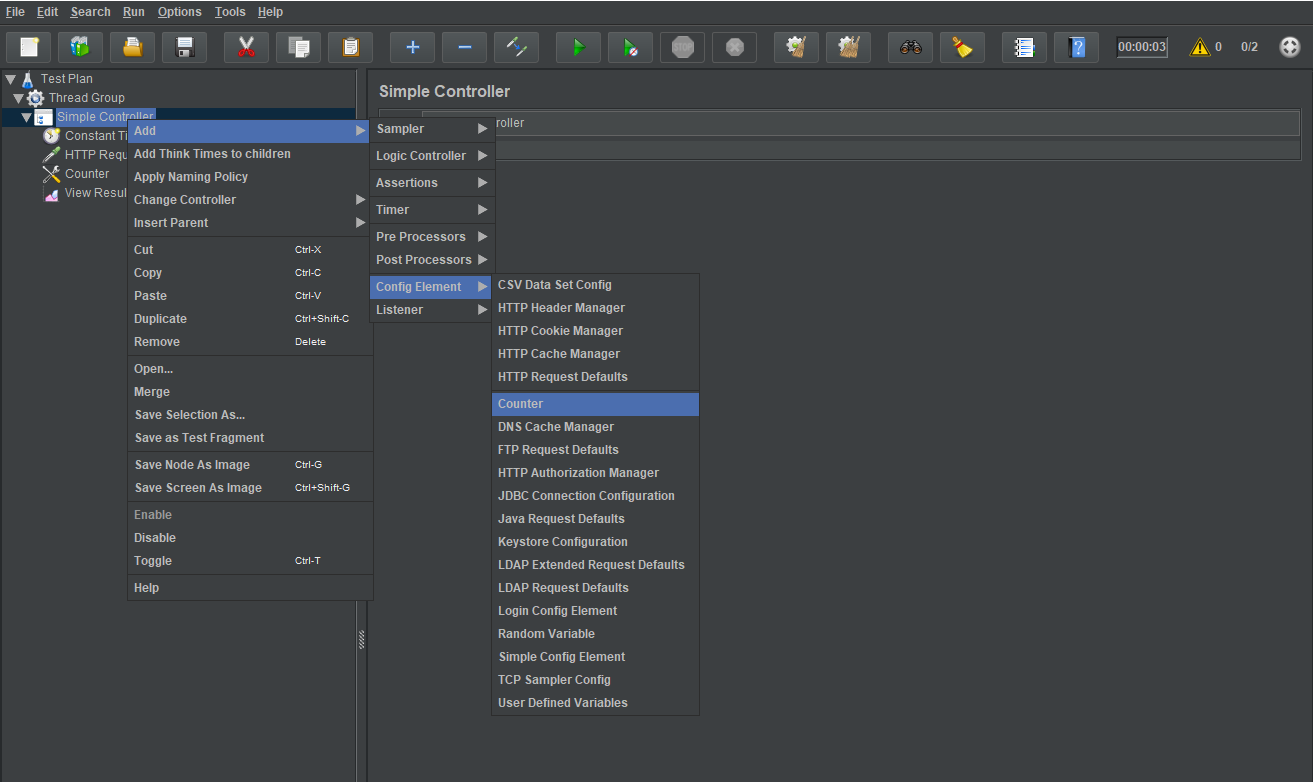Click the Collapse All minus icon

464,47
